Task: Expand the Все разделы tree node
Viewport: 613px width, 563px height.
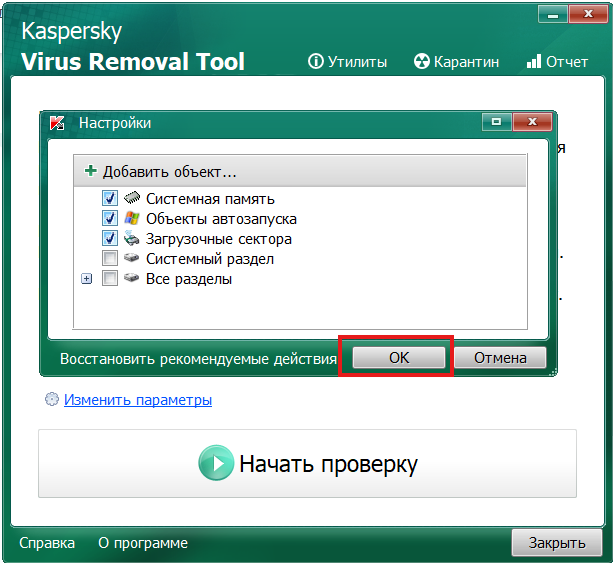Action: tap(86, 279)
